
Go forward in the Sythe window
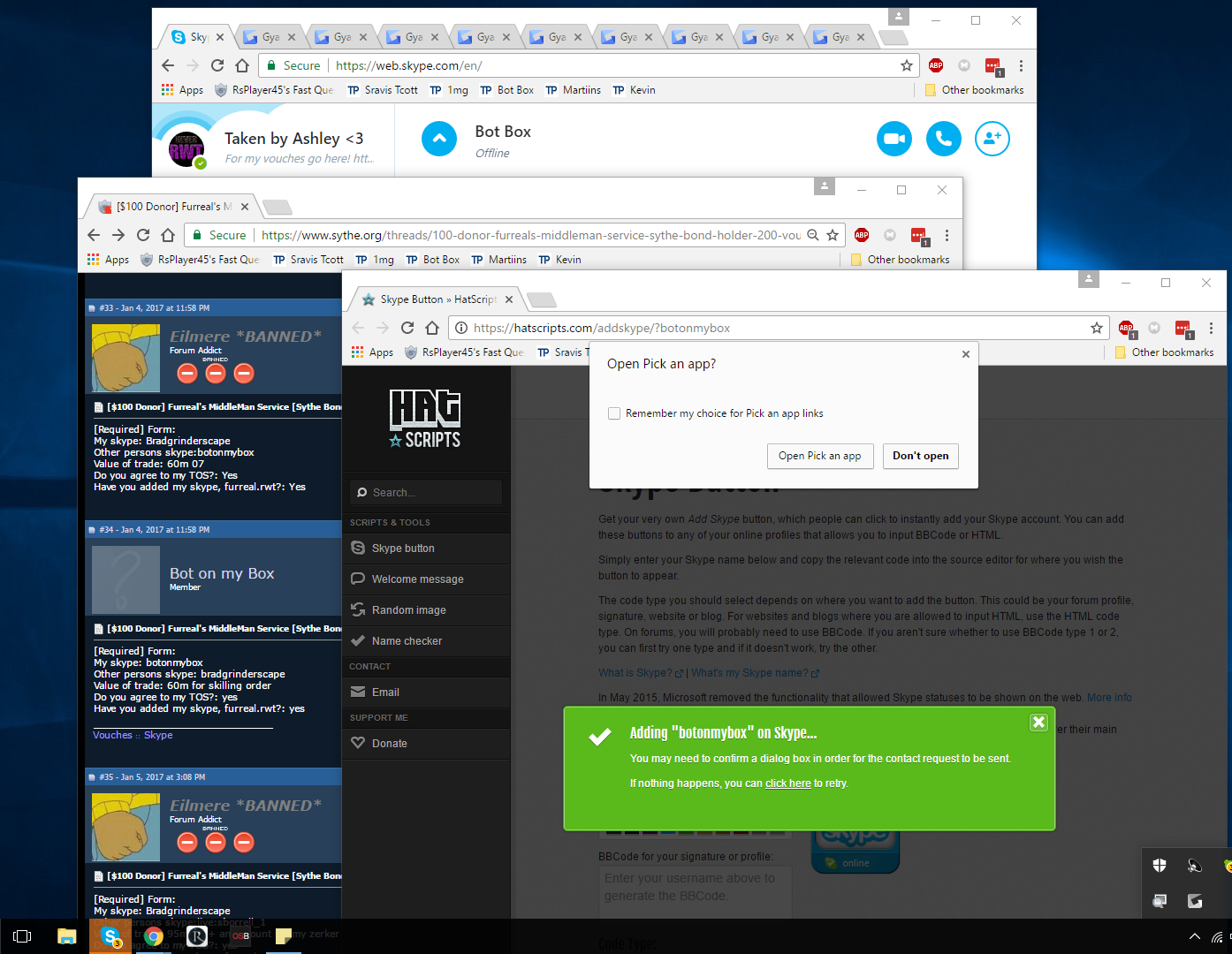[118, 235]
